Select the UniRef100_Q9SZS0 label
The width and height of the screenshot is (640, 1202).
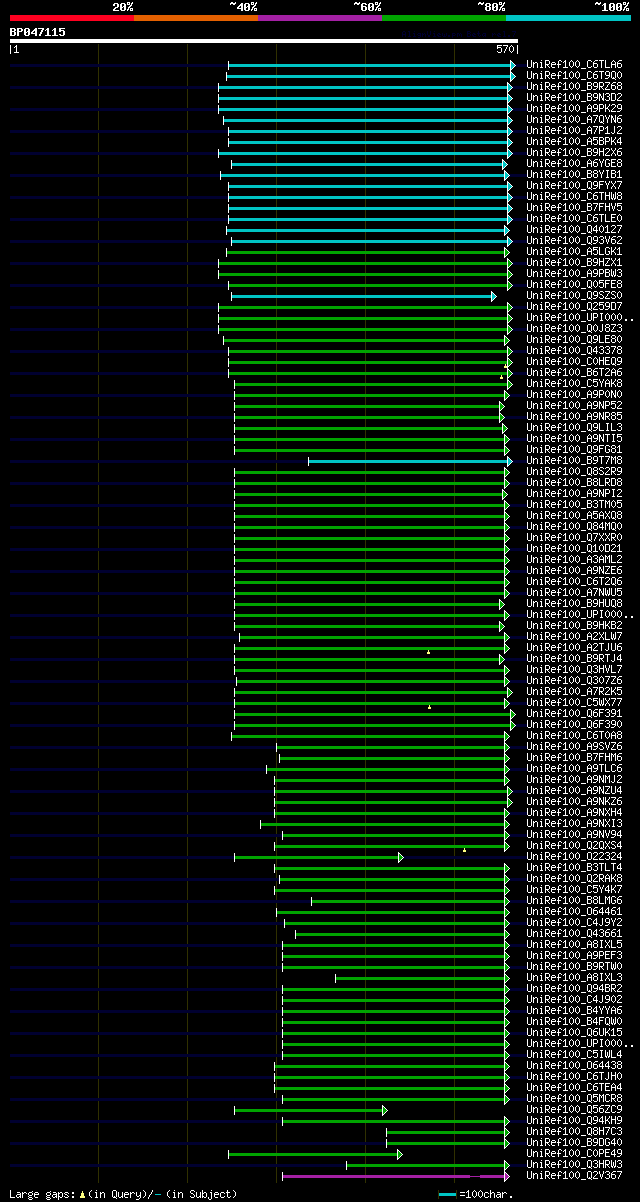(x=574, y=295)
